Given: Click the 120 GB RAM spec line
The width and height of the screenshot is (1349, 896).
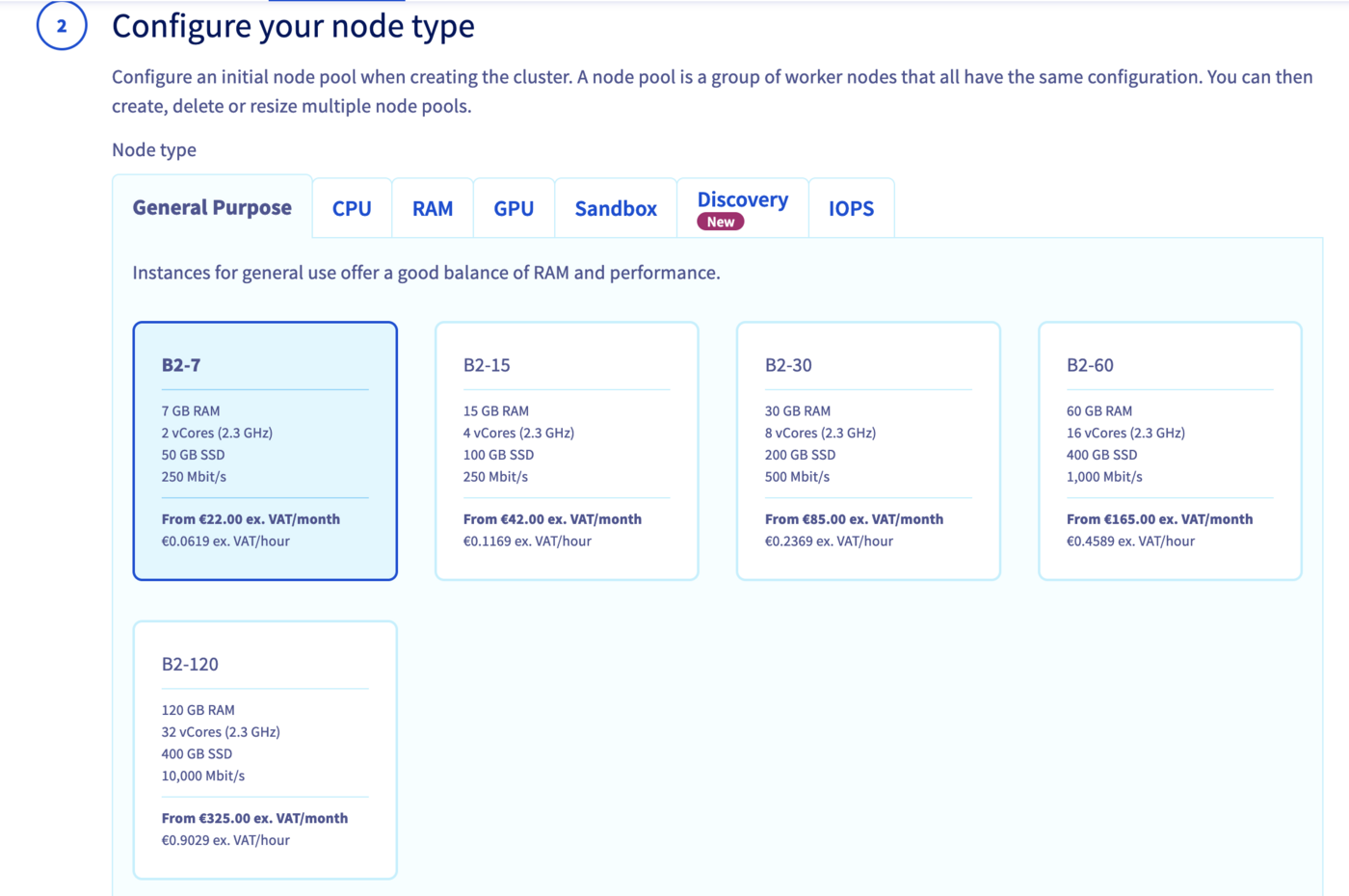Looking at the screenshot, I should pos(198,709).
